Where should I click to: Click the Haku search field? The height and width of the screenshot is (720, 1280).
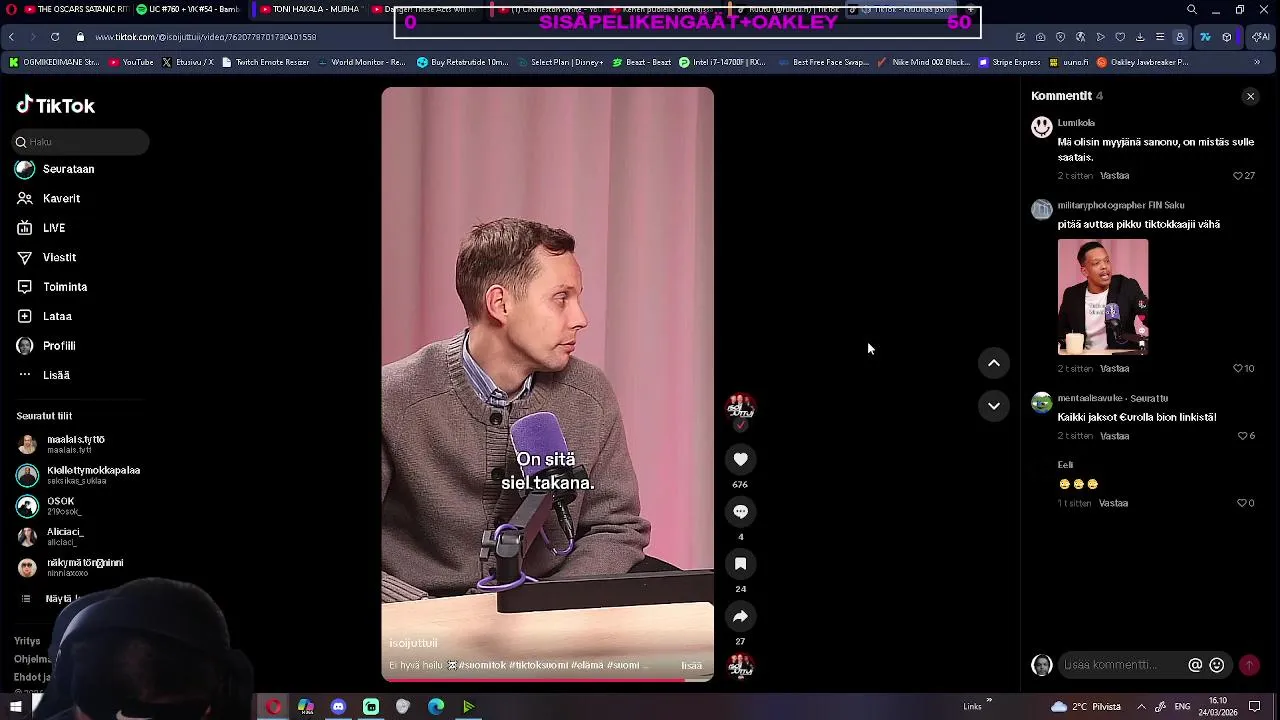(81, 142)
